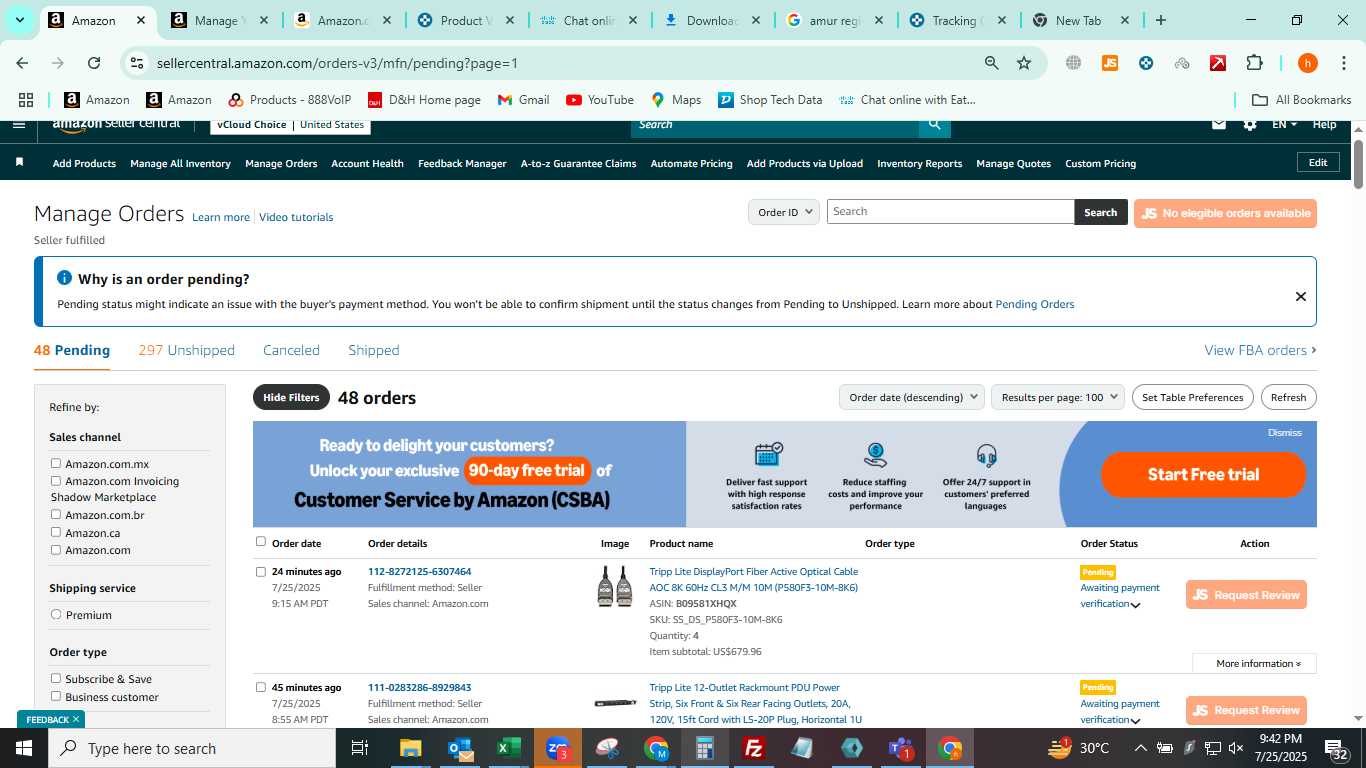Select all orders with header checkbox

pos(261,542)
